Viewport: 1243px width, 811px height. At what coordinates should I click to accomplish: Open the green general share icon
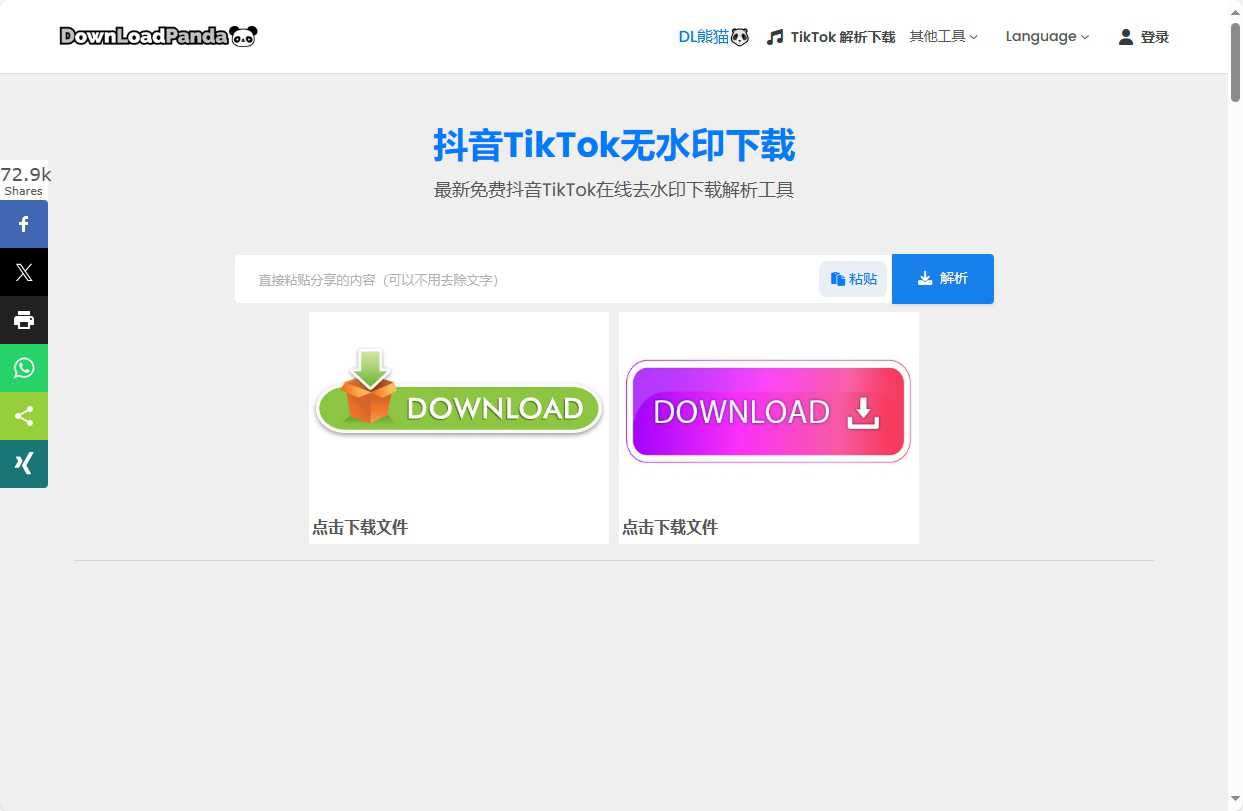pyautogui.click(x=24, y=416)
